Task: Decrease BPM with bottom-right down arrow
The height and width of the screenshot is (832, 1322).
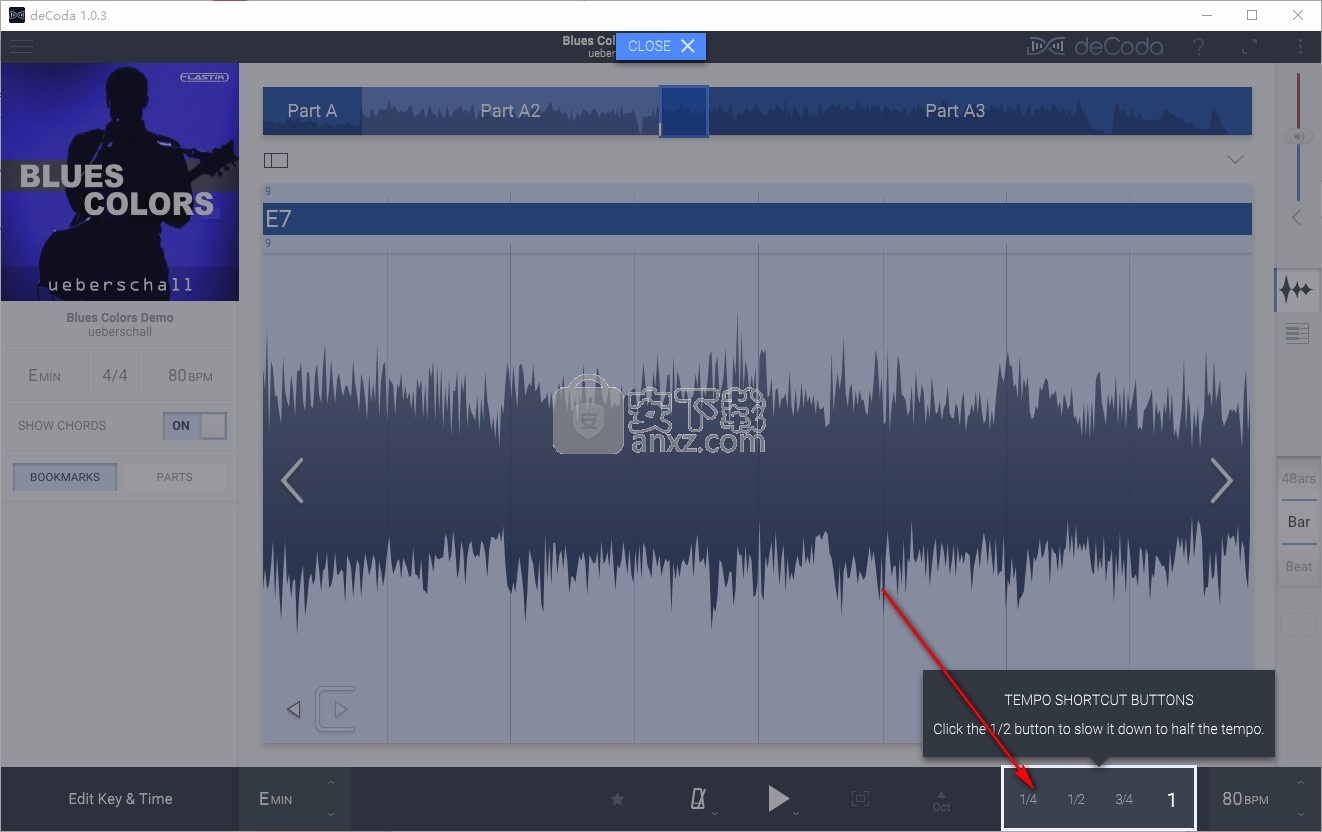Action: click(x=1301, y=814)
